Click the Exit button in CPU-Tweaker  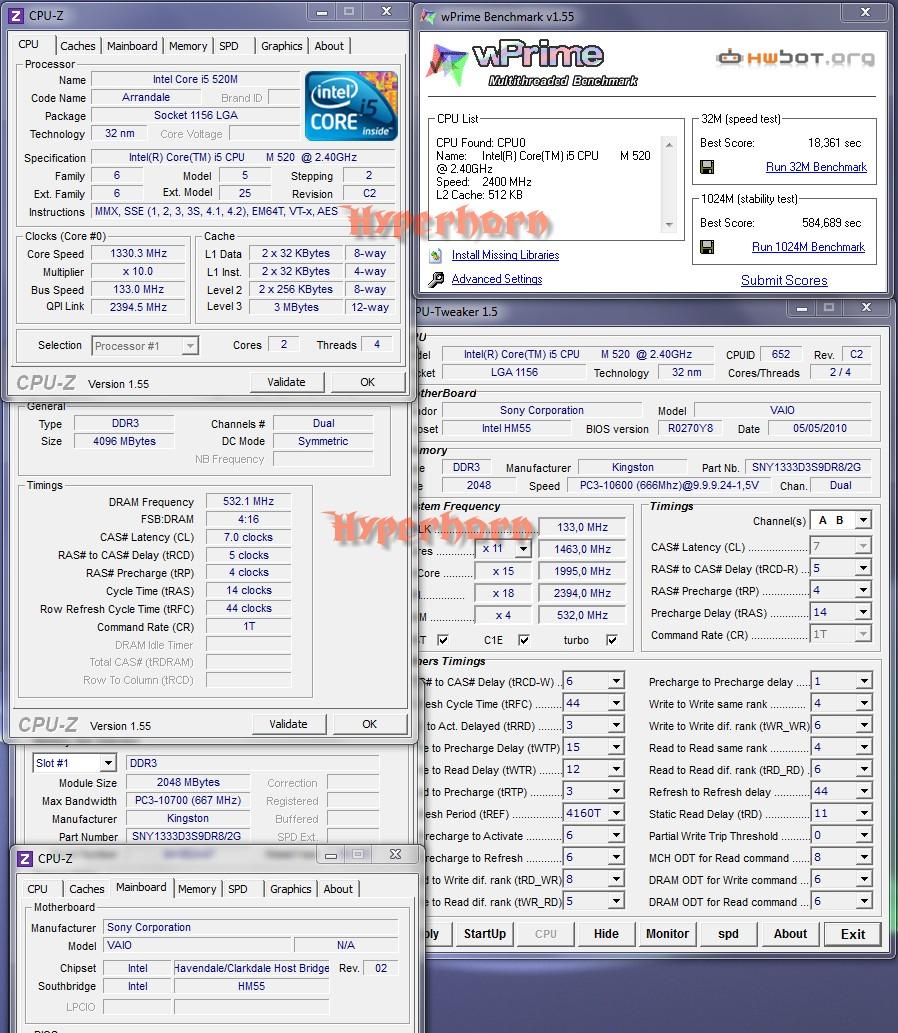coord(853,934)
